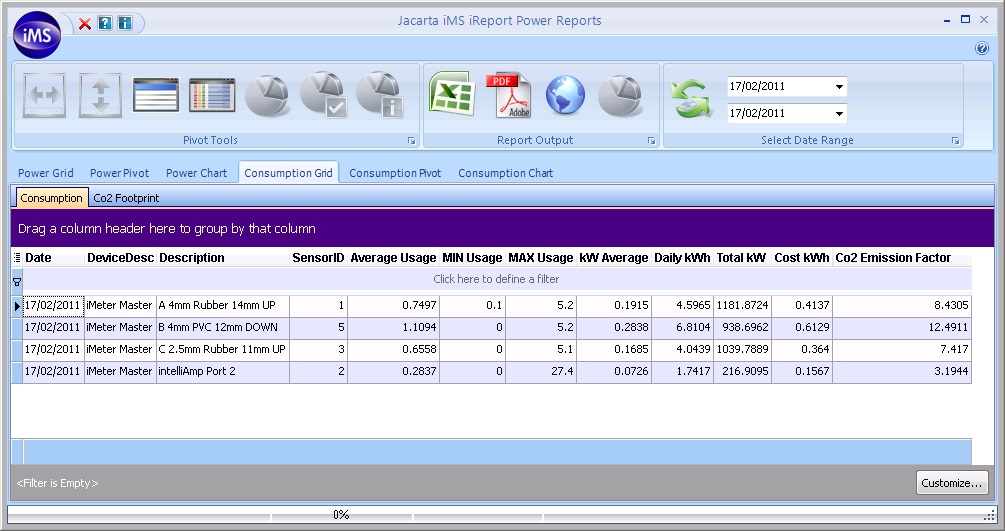Sort by Date column header

coord(54,258)
